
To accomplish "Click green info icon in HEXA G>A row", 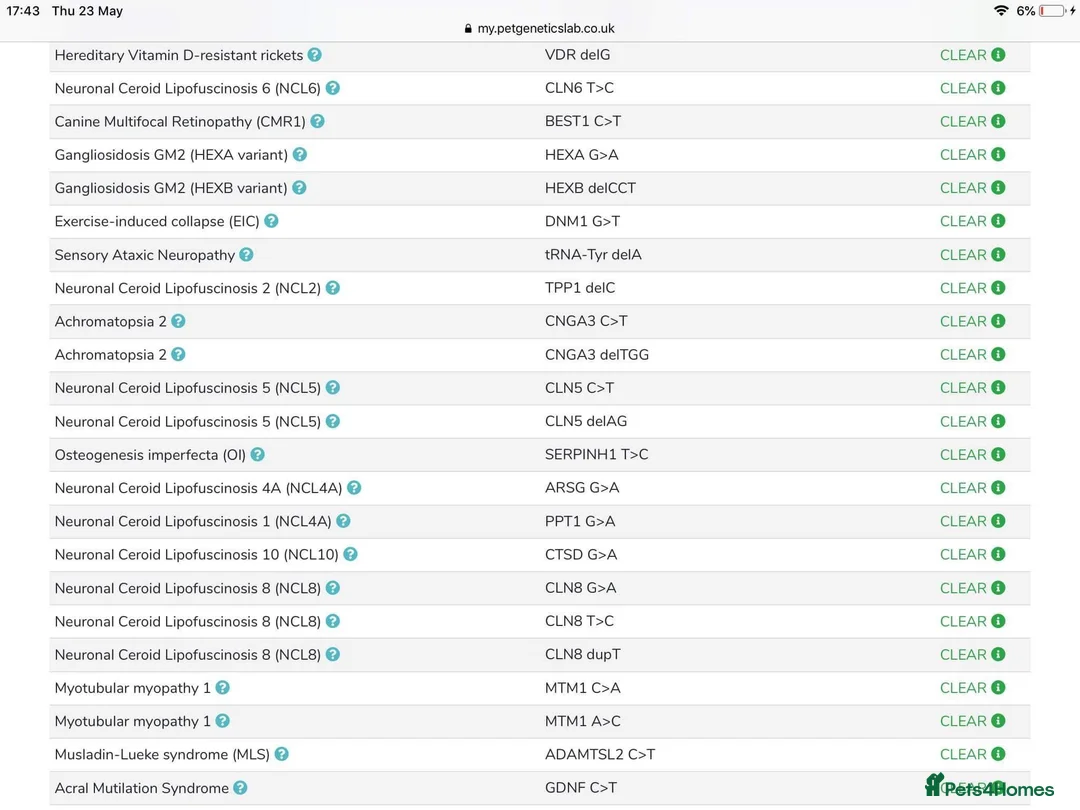I will tap(998, 155).
